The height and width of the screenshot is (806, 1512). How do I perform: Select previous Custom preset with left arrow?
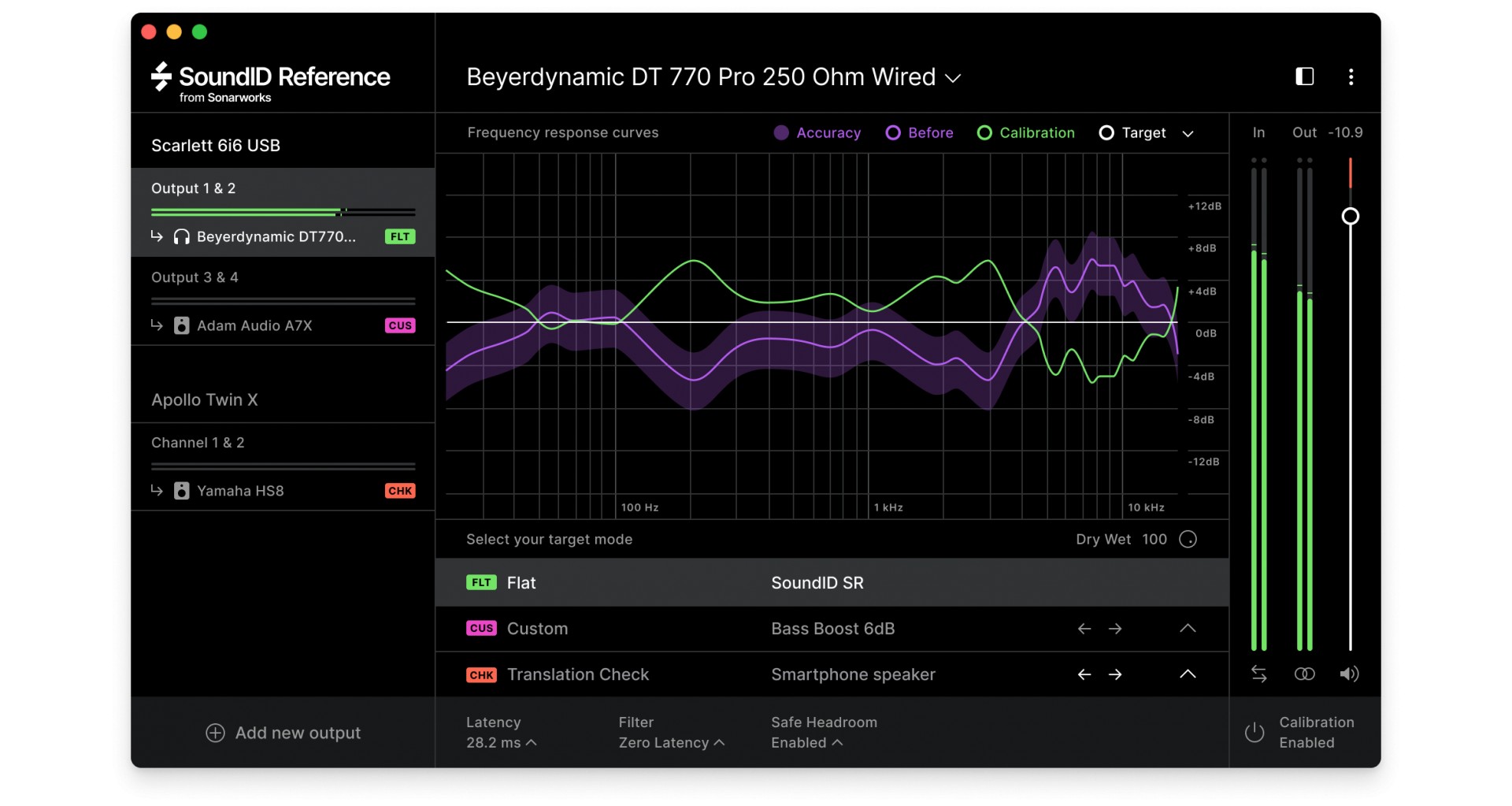[1084, 629]
